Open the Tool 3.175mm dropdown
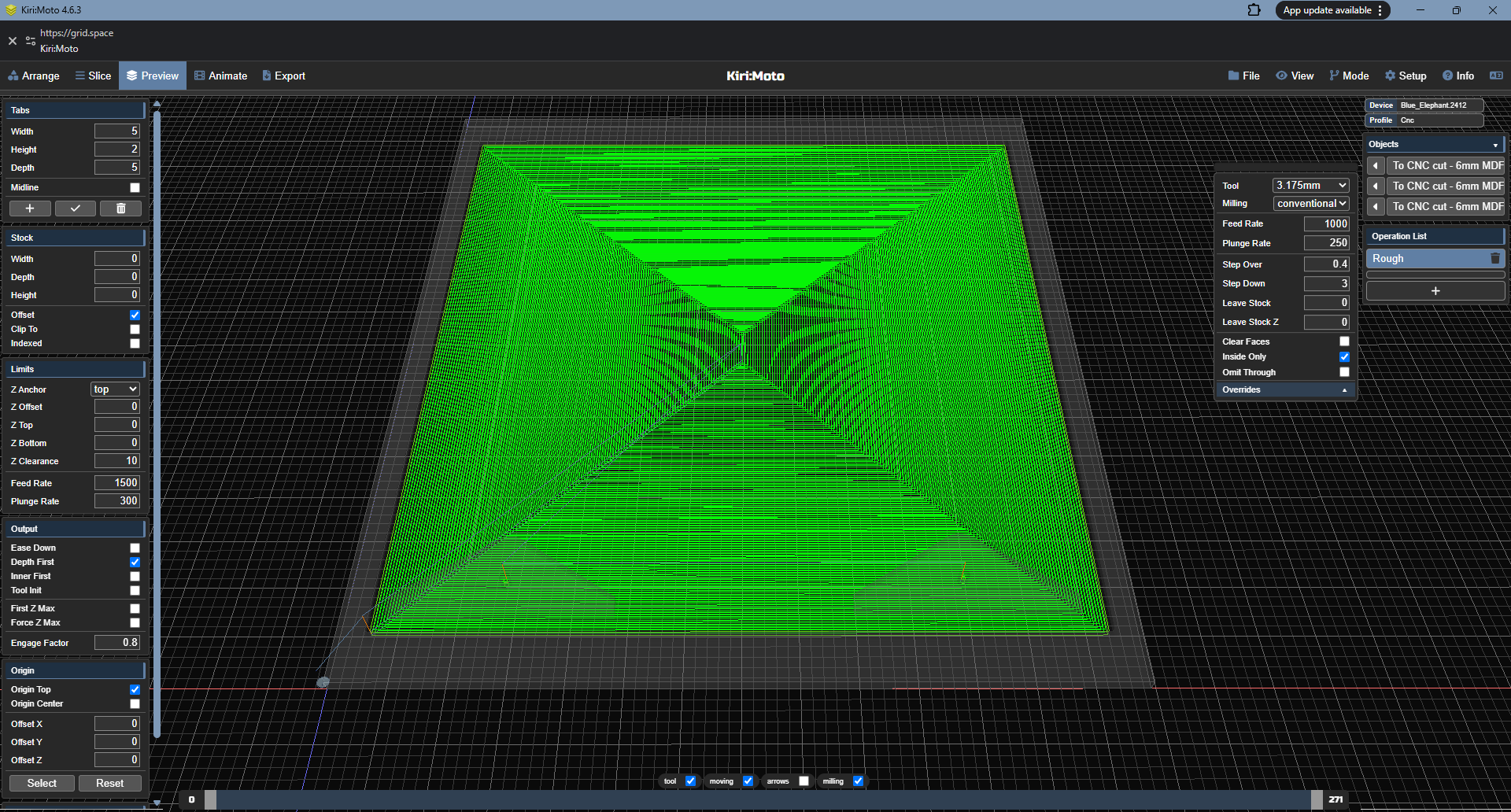Screen dimensions: 1511x812 (x=1310, y=186)
